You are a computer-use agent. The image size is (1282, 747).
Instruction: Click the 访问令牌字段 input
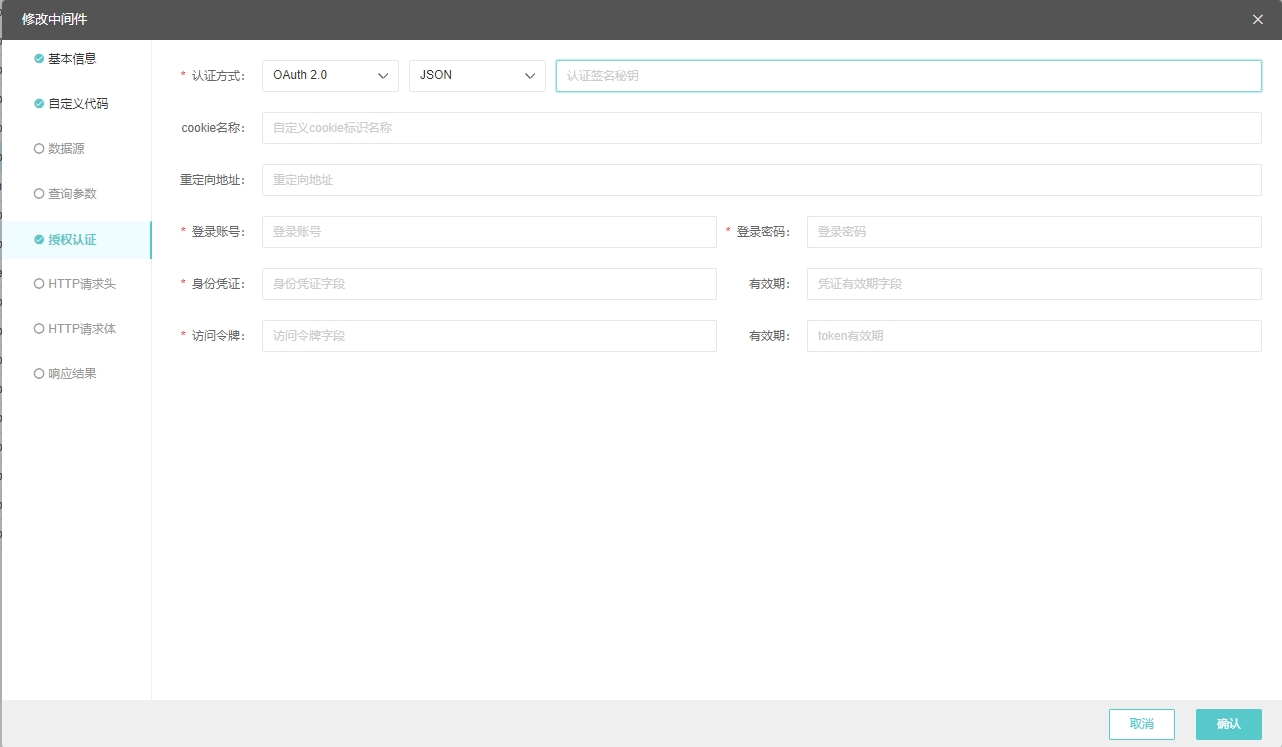tap(489, 336)
